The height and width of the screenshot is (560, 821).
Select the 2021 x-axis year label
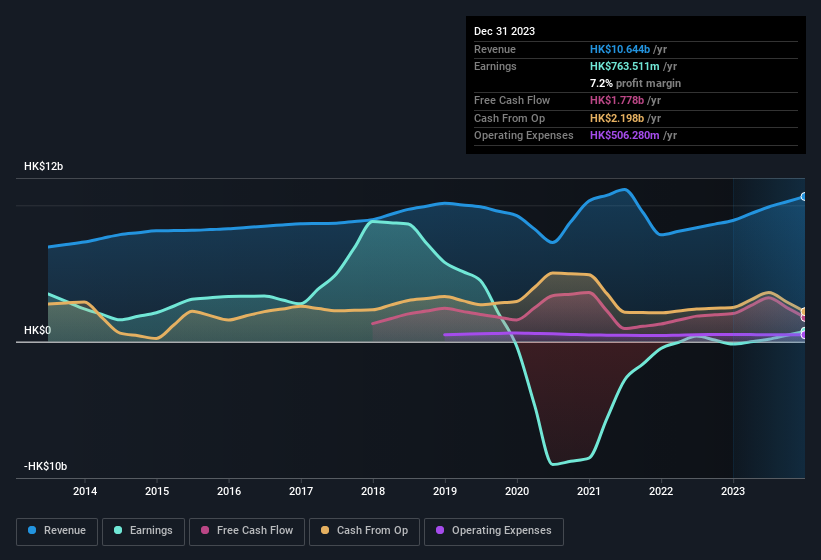coord(589,491)
